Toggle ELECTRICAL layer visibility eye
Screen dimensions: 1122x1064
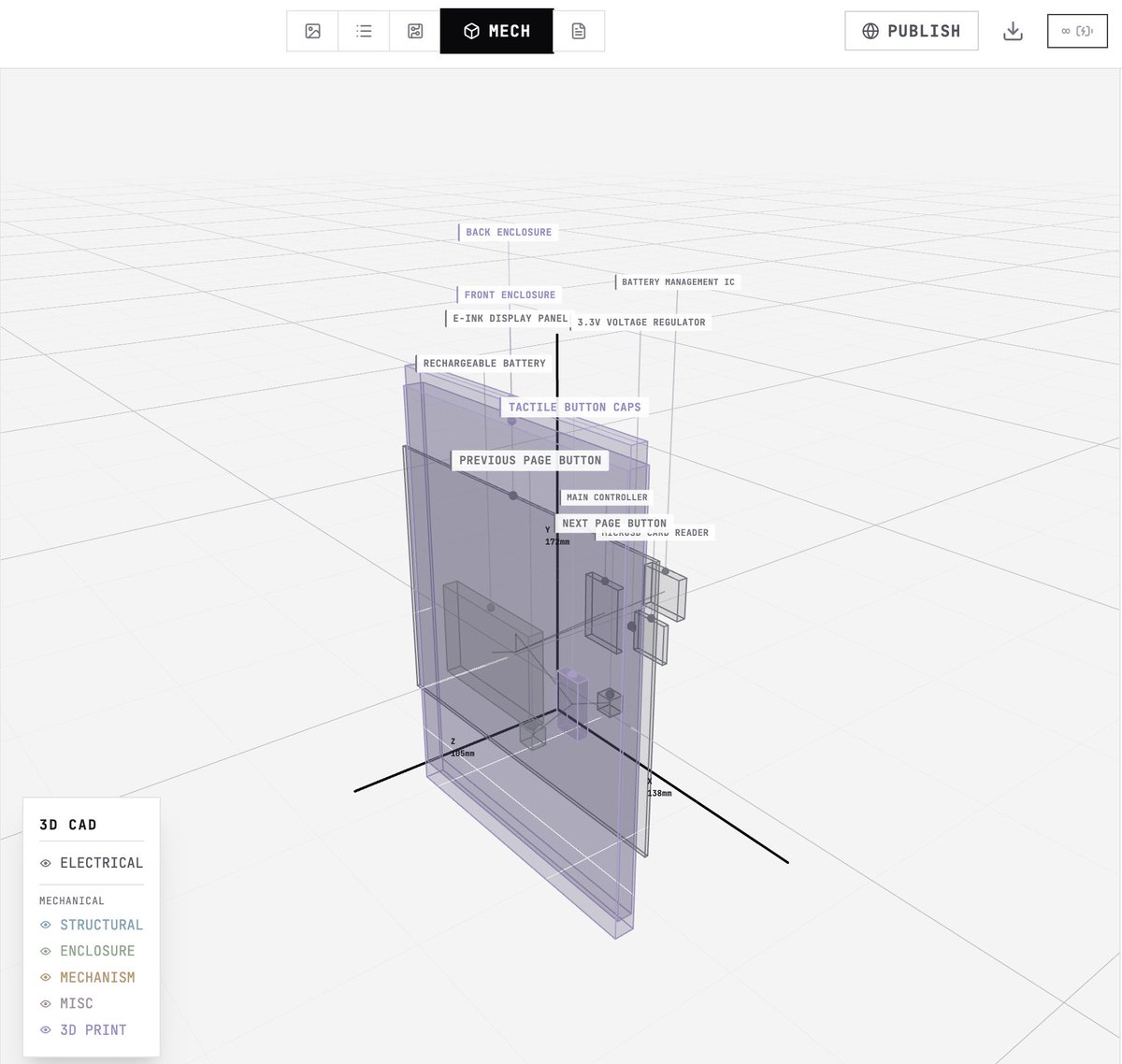(x=45, y=863)
